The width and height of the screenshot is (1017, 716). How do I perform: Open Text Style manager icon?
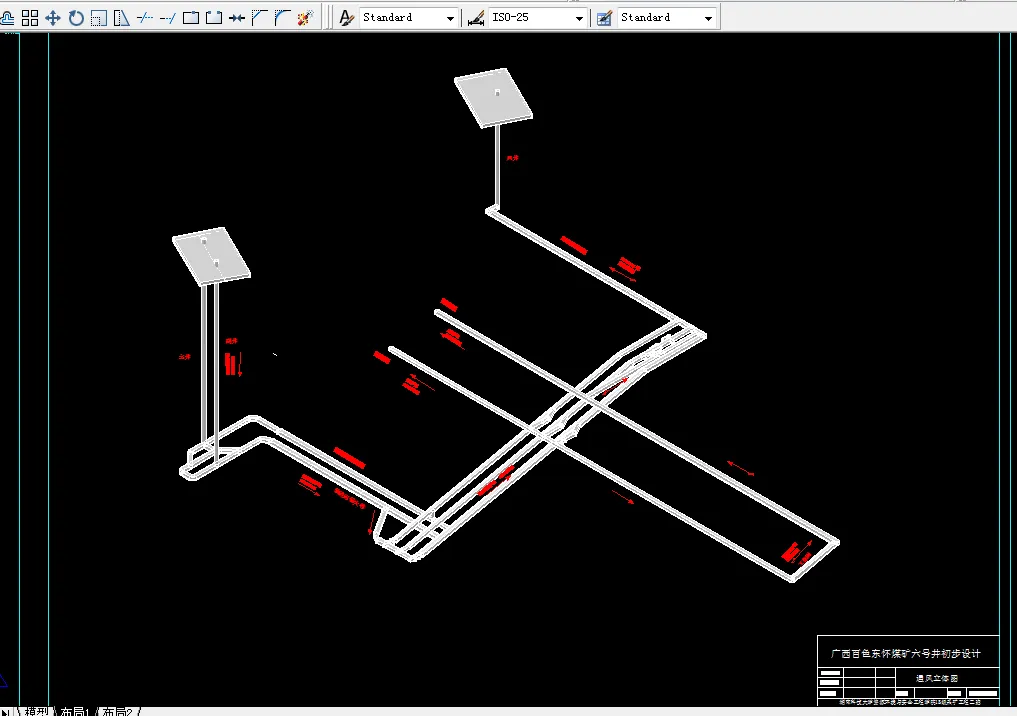pyautogui.click(x=347, y=18)
